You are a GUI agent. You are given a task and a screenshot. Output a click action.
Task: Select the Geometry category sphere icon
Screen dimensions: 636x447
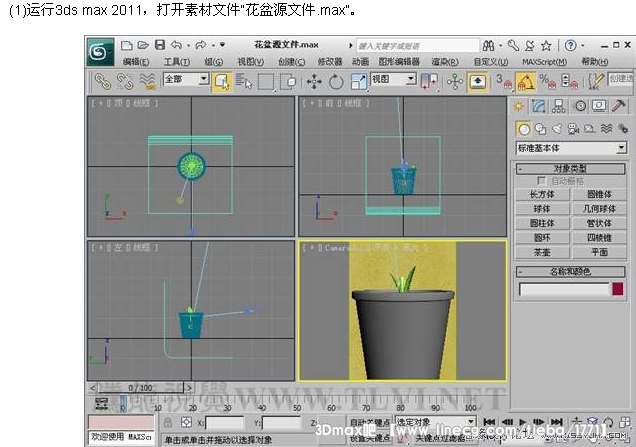point(524,129)
